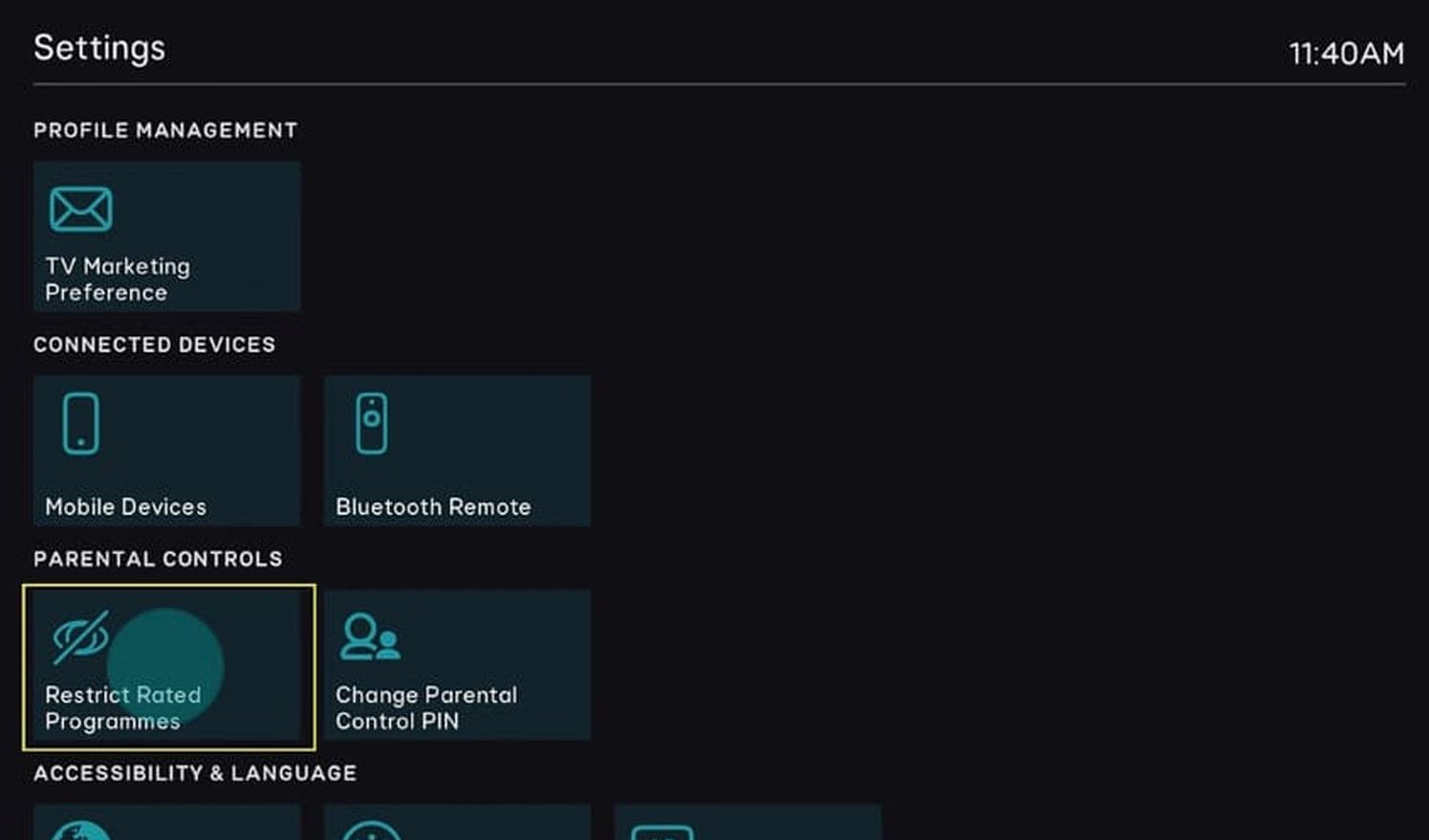Image resolution: width=1429 pixels, height=840 pixels.
Task: Select the smartphone icon for Mobile Devices
Action: tap(80, 423)
